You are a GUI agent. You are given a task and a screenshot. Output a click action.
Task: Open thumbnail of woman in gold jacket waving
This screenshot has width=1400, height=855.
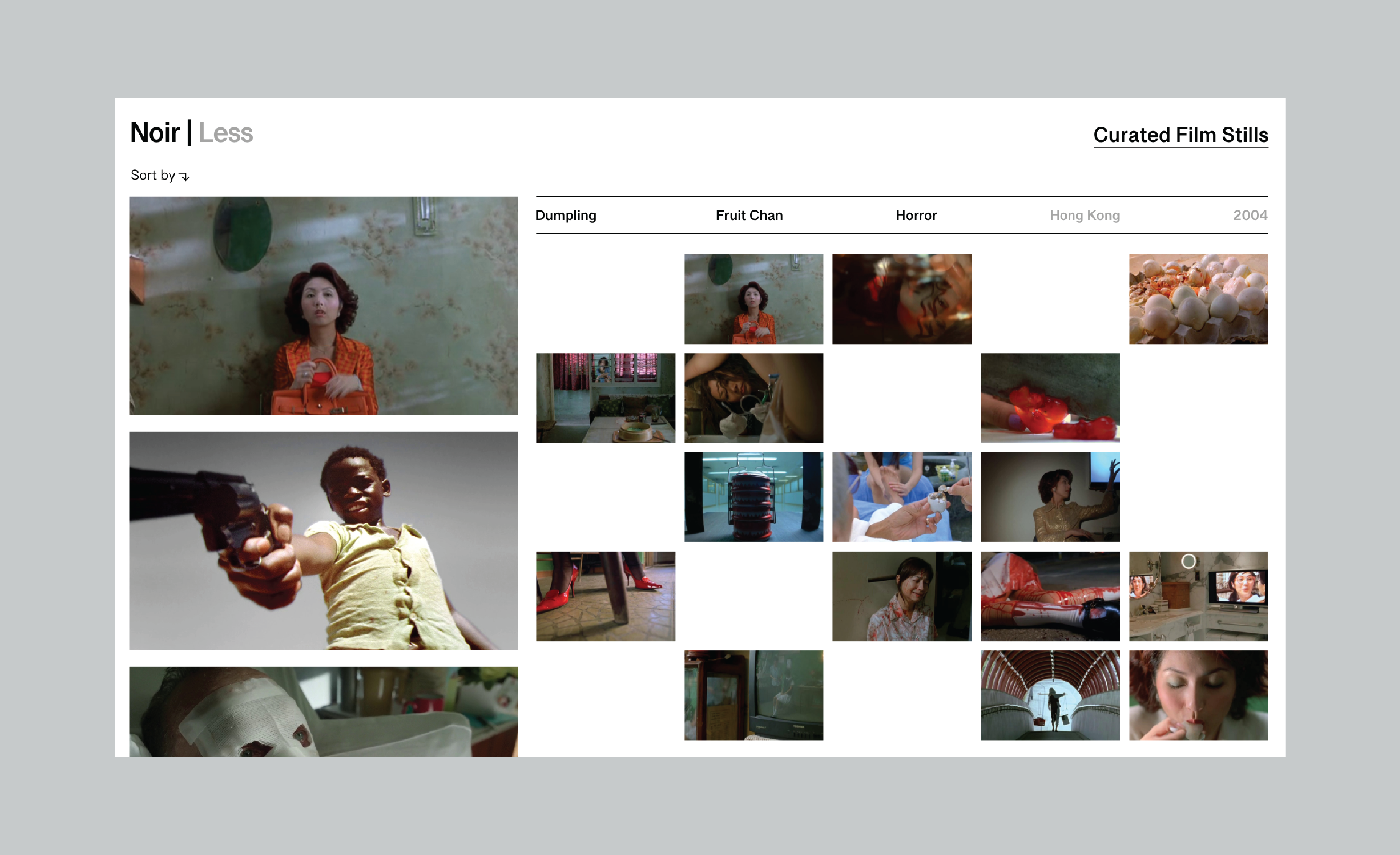[x=1051, y=497]
